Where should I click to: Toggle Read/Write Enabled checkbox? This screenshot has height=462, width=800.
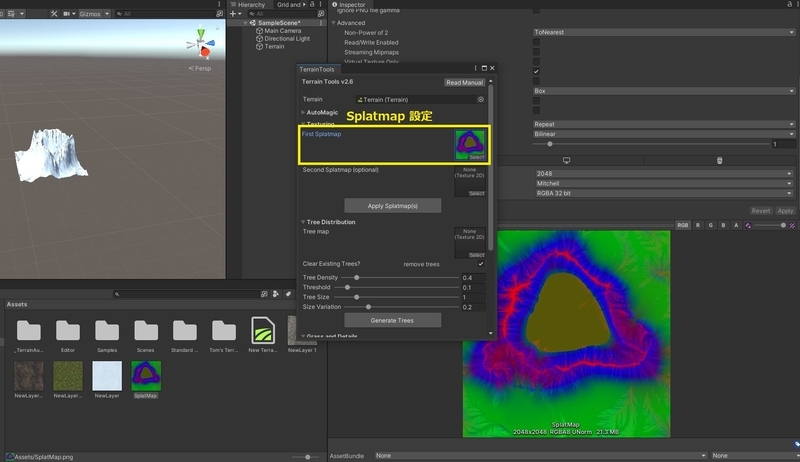coord(536,42)
